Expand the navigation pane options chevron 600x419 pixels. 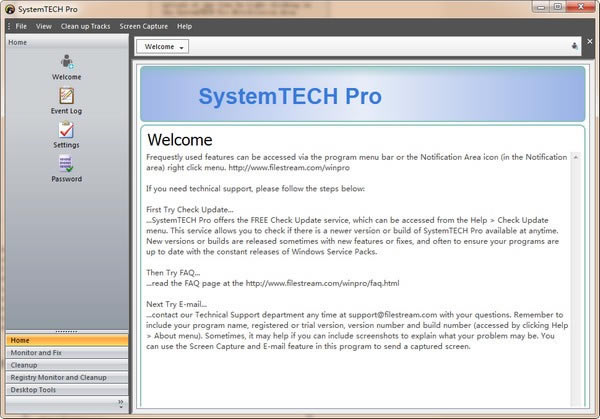point(121,403)
